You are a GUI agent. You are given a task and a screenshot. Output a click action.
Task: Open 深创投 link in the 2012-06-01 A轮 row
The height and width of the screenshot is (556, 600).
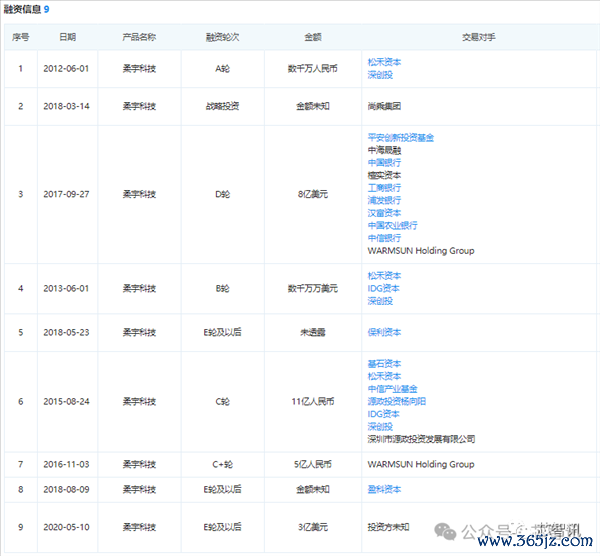pyautogui.click(x=380, y=75)
